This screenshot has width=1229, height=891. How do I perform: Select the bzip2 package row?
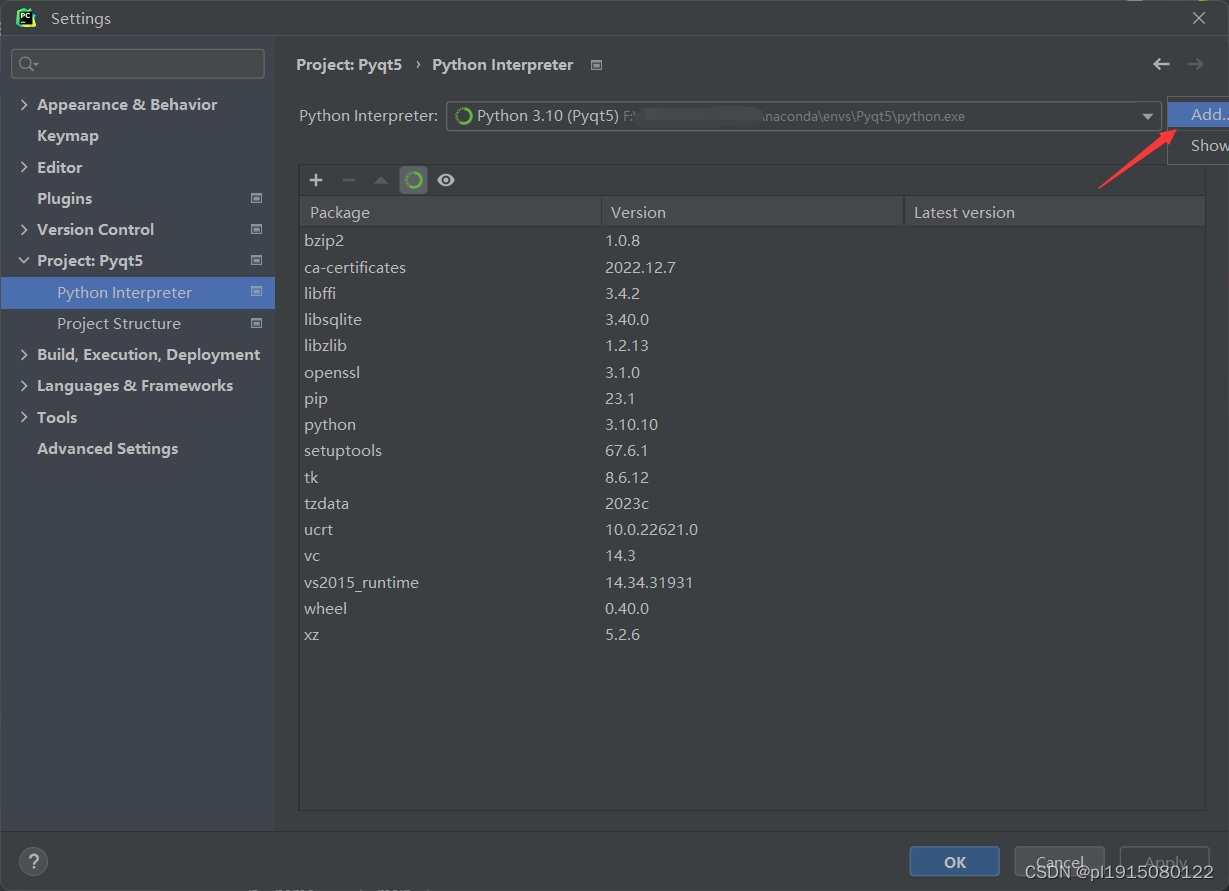coord(752,241)
